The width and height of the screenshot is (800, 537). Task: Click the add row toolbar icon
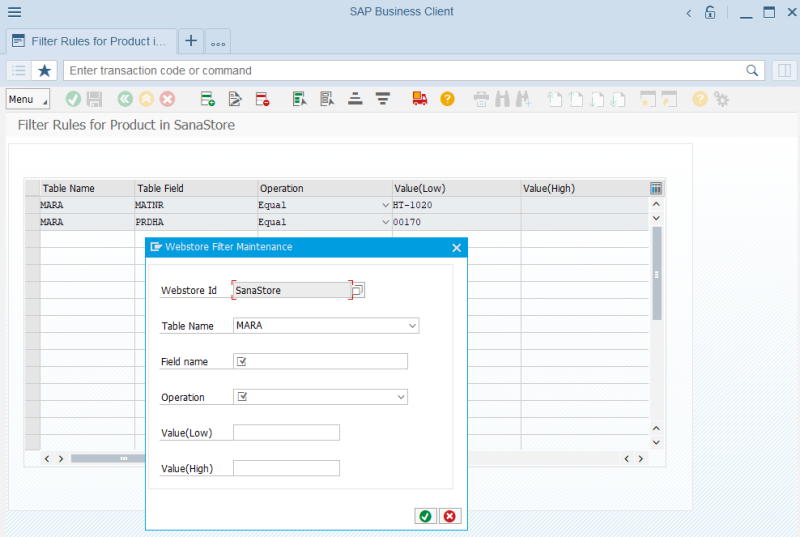pyautogui.click(x=208, y=98)
